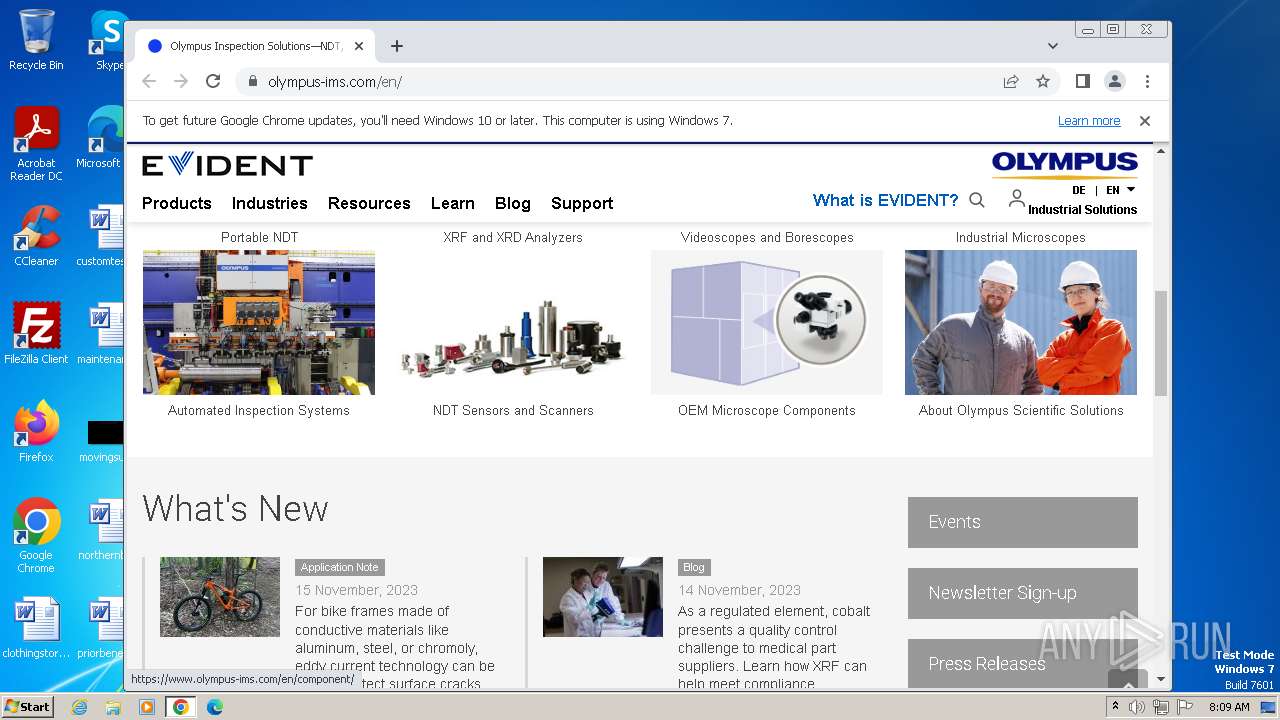The height and width of the screenshot is (720, 1280).
Task: Open Microsoft Edge from the taskbar
Action: tap(214, 707)
